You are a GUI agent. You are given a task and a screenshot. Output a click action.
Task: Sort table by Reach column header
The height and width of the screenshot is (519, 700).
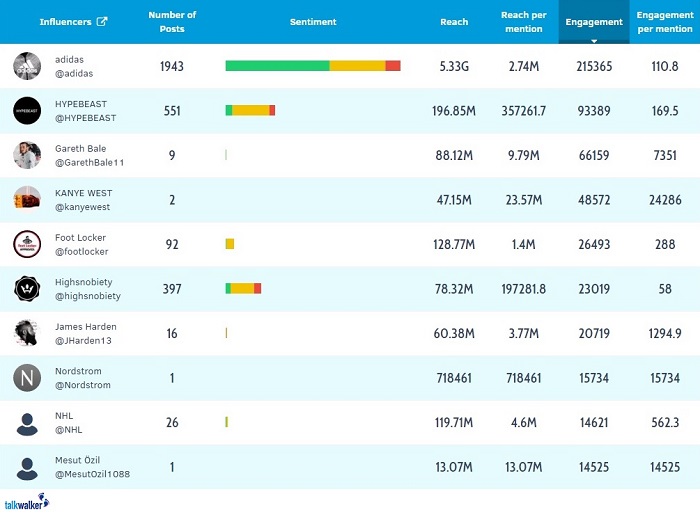point(454,22)
